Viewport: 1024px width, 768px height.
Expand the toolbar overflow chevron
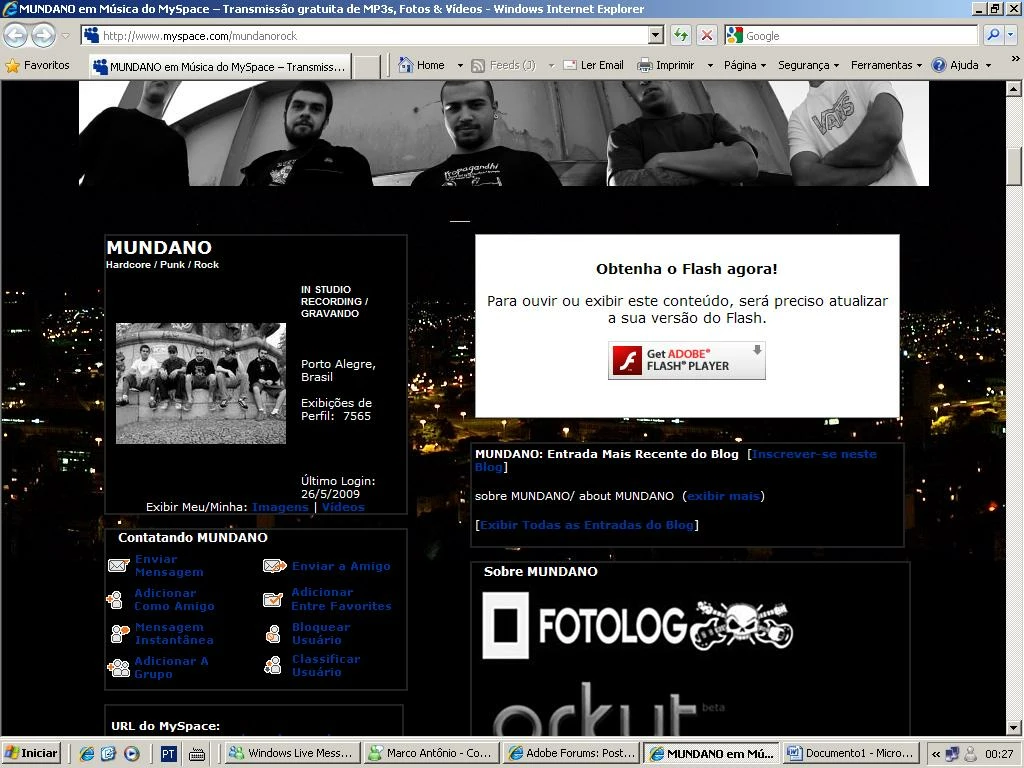(1016, 58)
